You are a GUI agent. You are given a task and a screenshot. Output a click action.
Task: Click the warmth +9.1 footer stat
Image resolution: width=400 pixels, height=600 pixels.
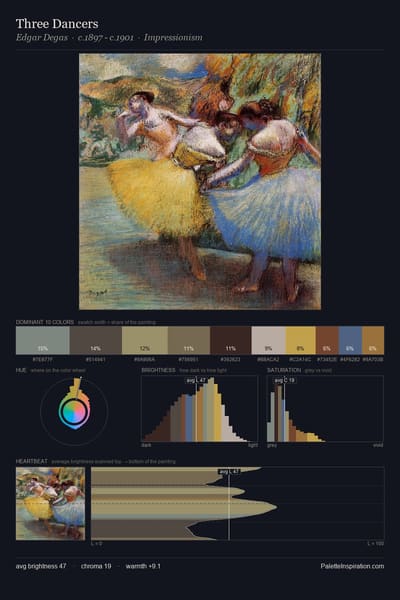point(143,566)
